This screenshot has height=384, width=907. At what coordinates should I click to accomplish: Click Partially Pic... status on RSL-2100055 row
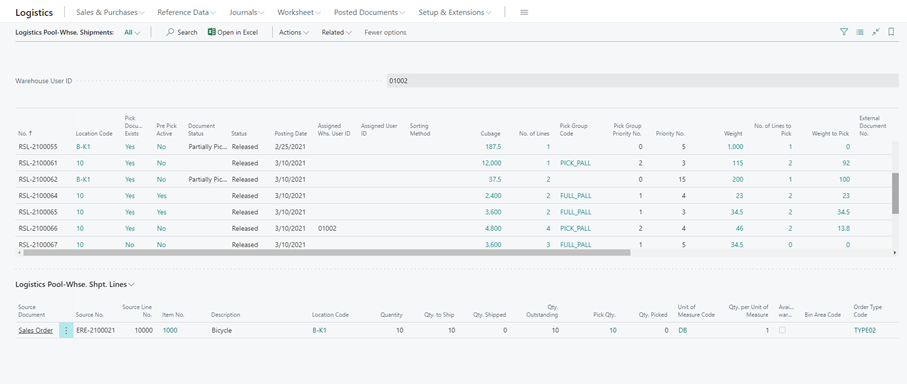[208, 147]
